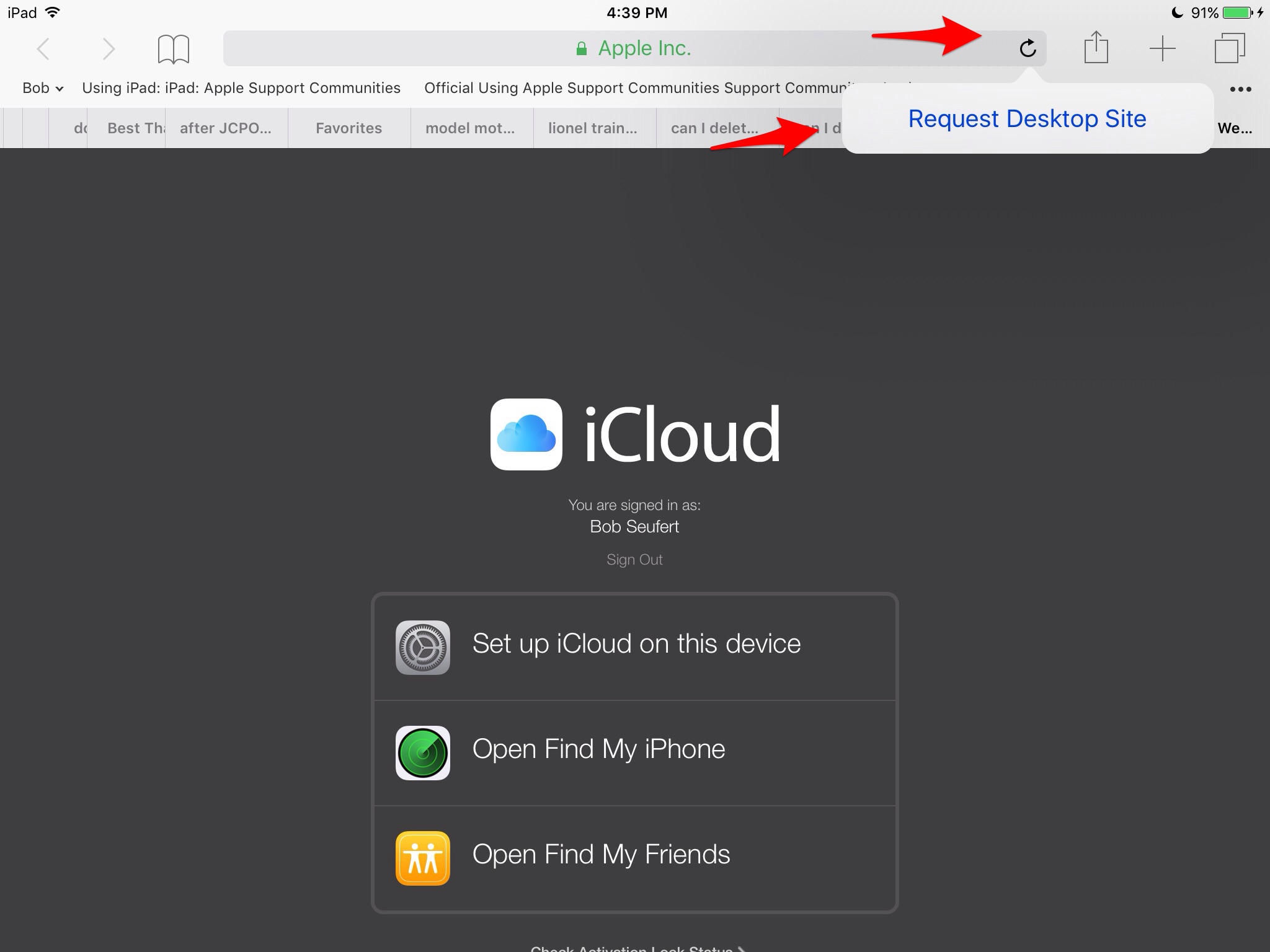
Task: Click the iCloud Settings gear icon
Action: pos(423,647)
